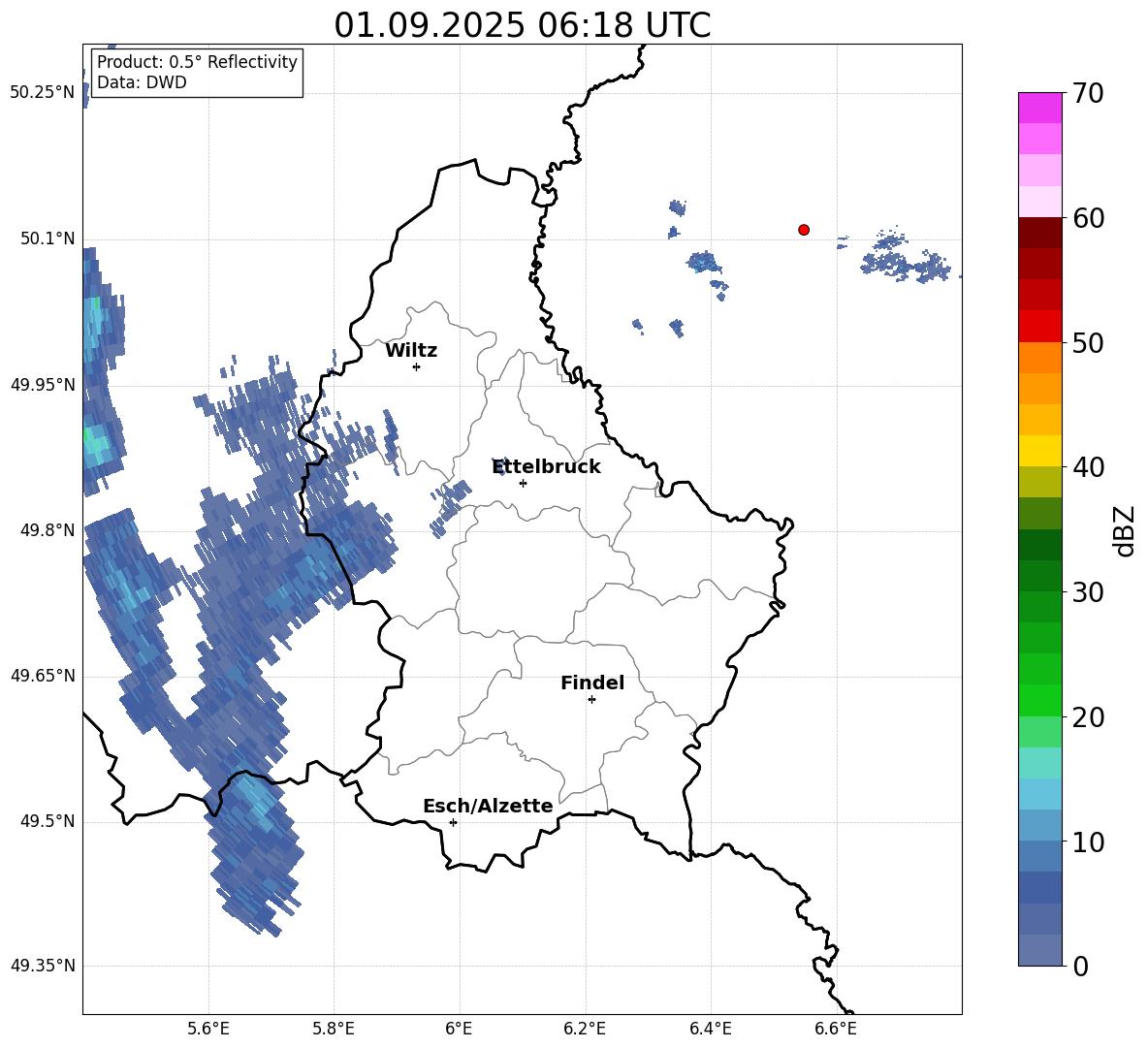Click the 49.95°N latitude label
This screenshot has height=1048, width=1148.
click(x=43, y=384)
